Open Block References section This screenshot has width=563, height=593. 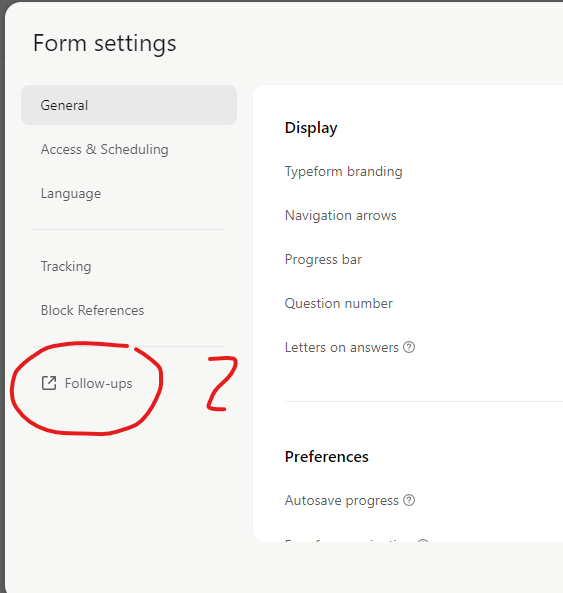tap(93, 310)
